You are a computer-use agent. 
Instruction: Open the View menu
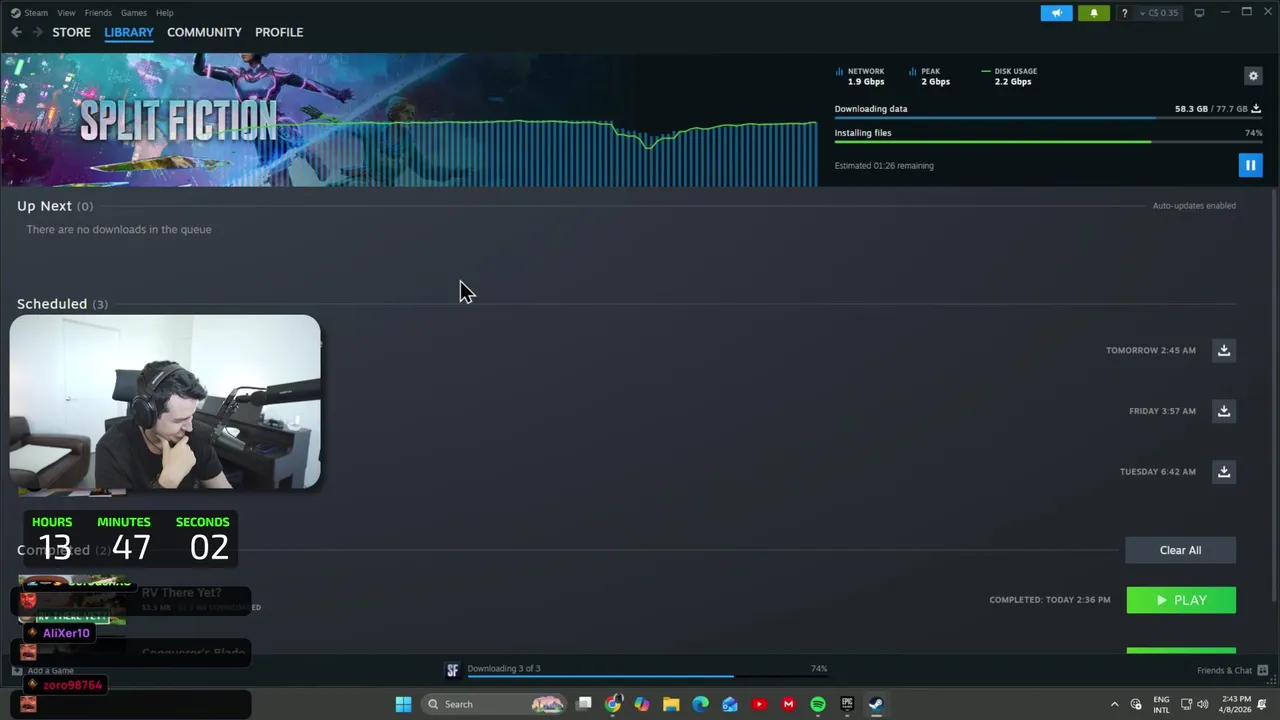pyautogui.click(x=66, y=13)
